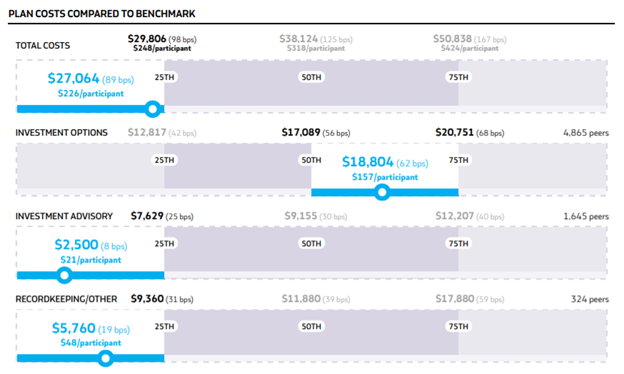Viewport: 624px width, 374px height.
Task: Click the $18,804 investment options value
Action: coord(368,162)
